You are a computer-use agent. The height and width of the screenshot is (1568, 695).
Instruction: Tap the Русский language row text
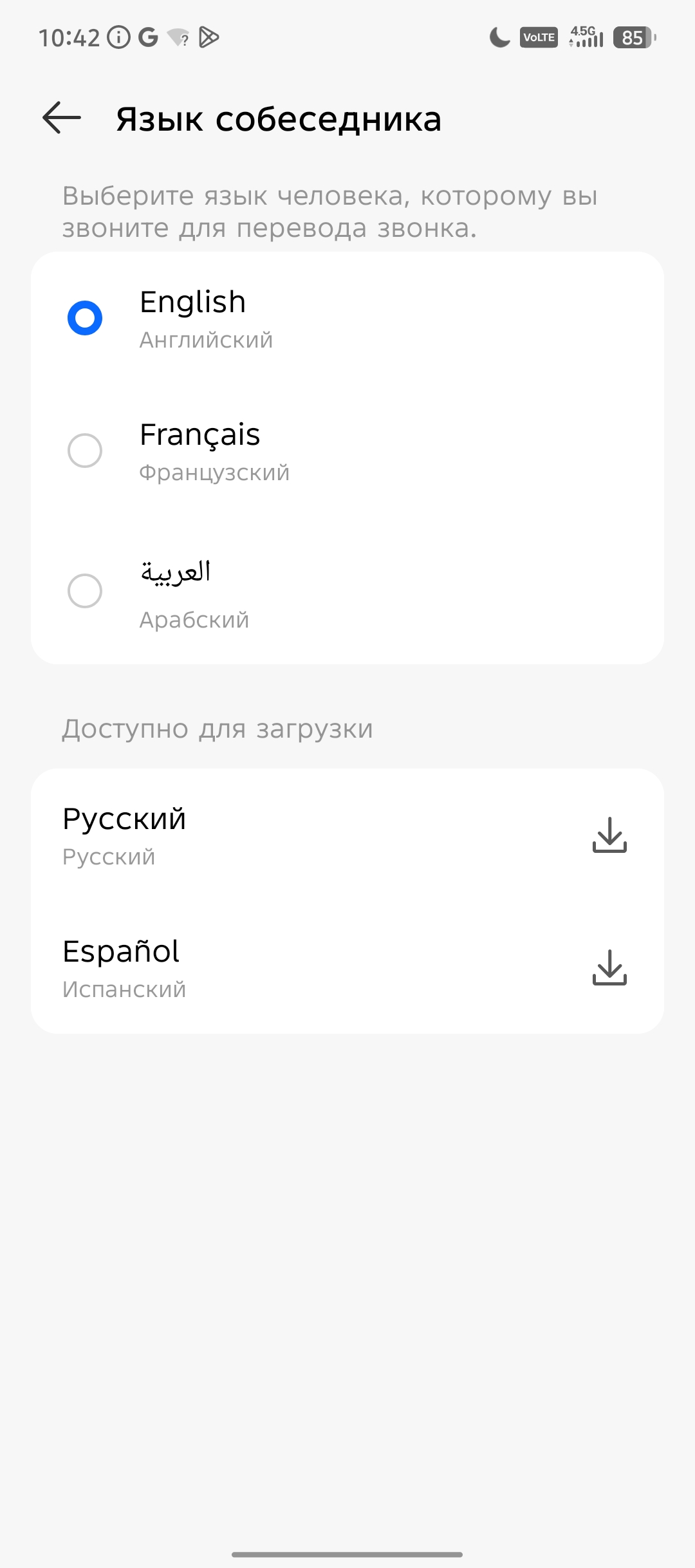pos(124,819)
